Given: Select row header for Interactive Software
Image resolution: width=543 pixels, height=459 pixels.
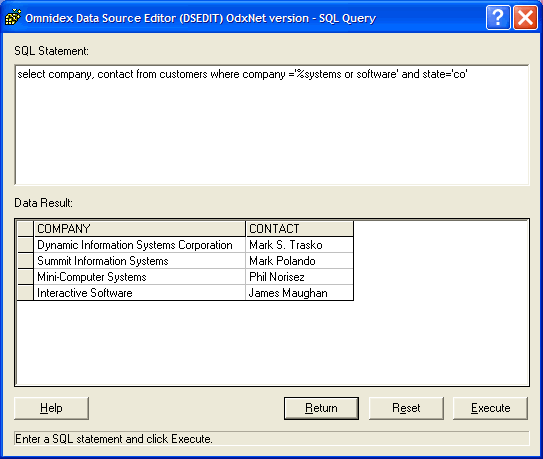Looking at the screenshot, I should point(25,293).
